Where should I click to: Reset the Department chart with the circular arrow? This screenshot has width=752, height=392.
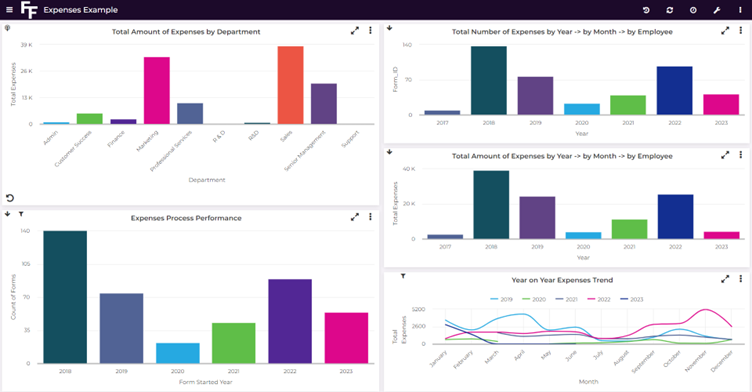[10, 198]
